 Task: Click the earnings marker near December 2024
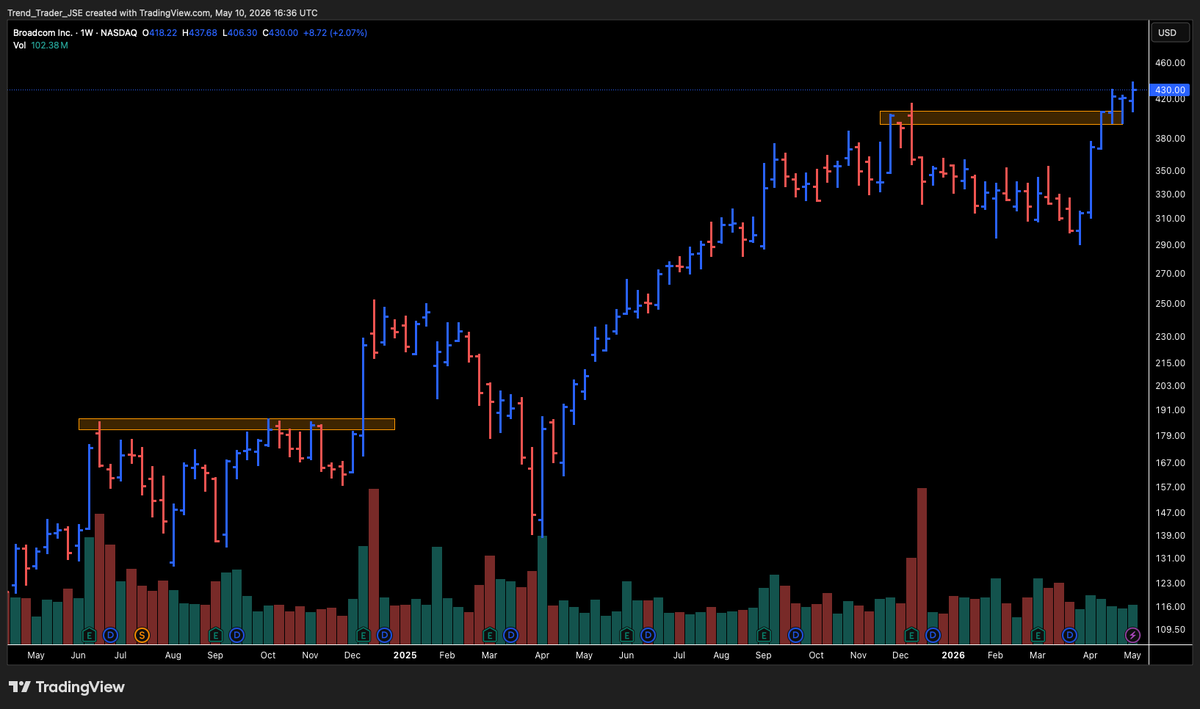click(363, 634)
